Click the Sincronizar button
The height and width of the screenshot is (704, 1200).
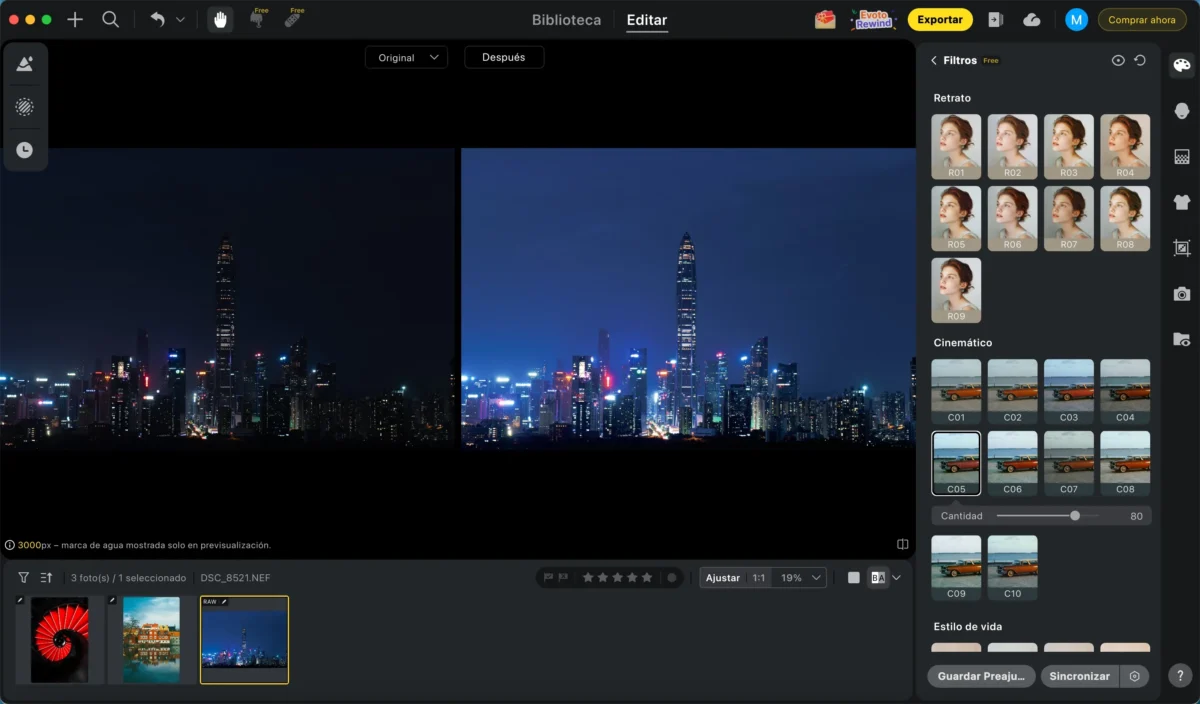tap(1079, 676)
